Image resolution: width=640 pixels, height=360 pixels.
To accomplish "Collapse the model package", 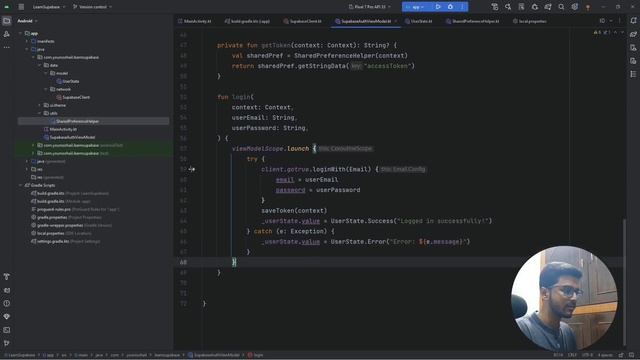I will (x=46, y=73).
